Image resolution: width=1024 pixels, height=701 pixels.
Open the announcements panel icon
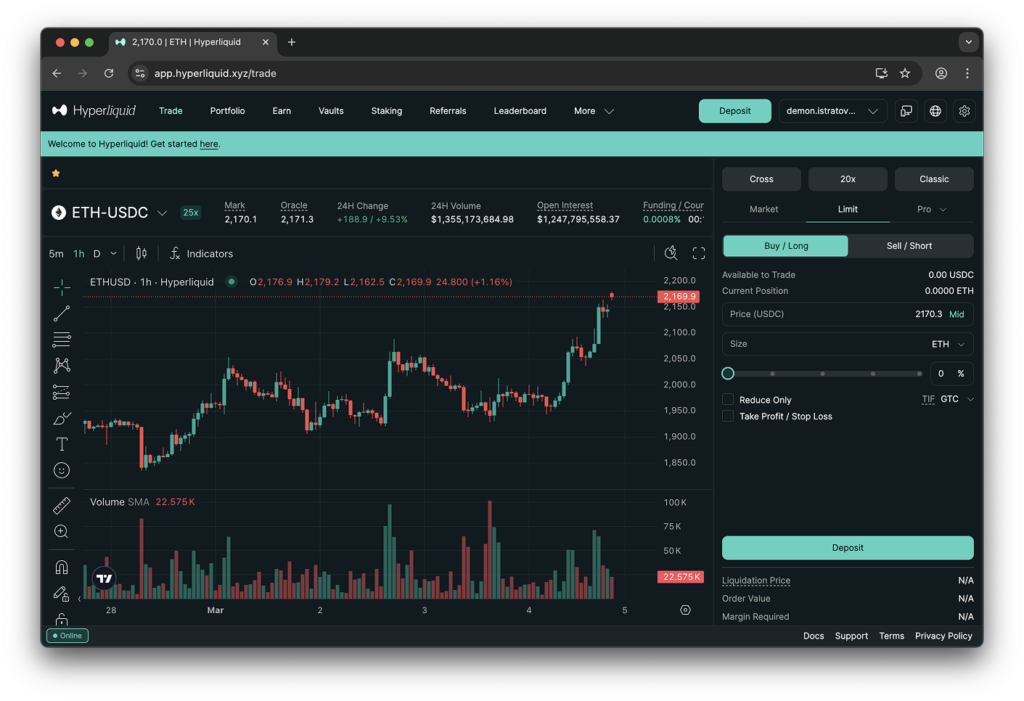[x=906, y=111]
